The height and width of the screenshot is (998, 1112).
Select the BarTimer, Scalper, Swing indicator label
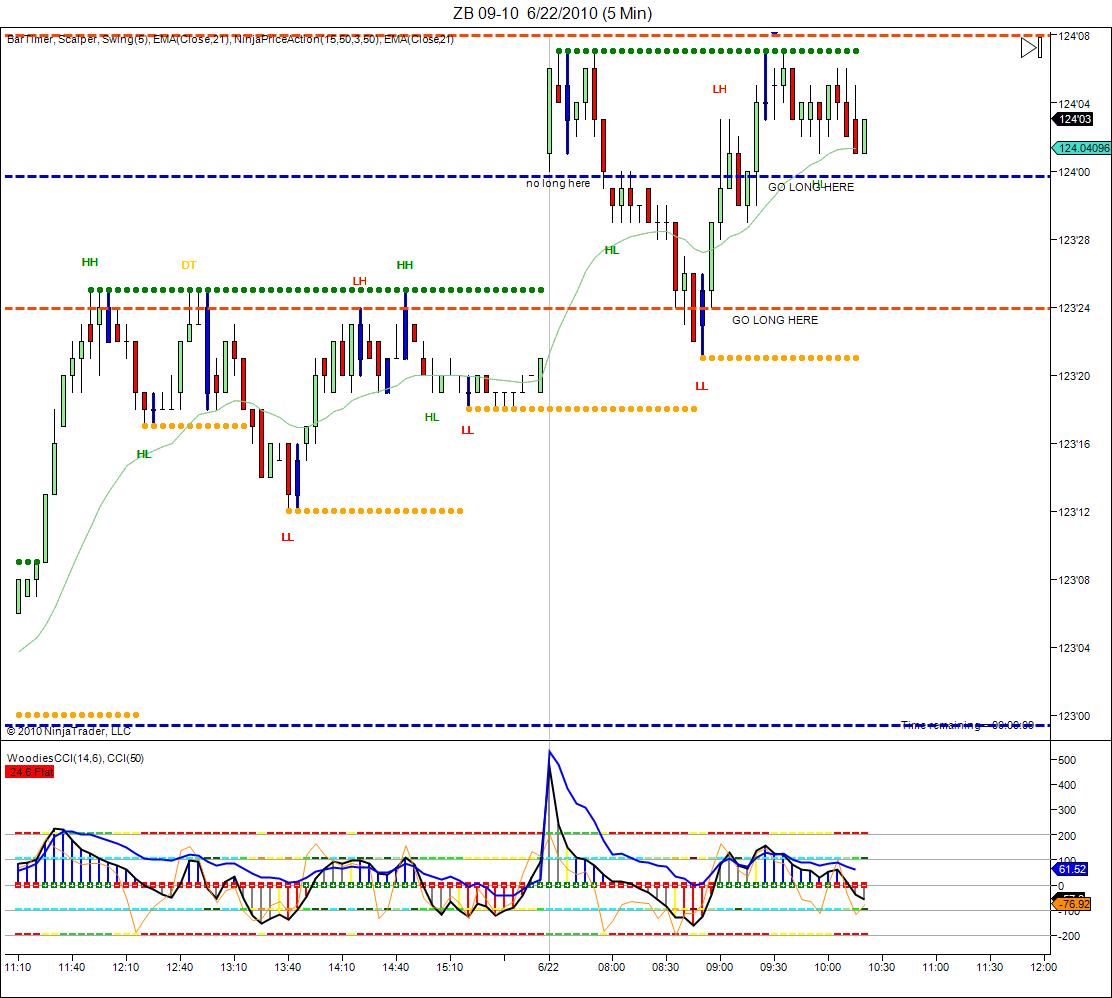[x=230, y=40]
